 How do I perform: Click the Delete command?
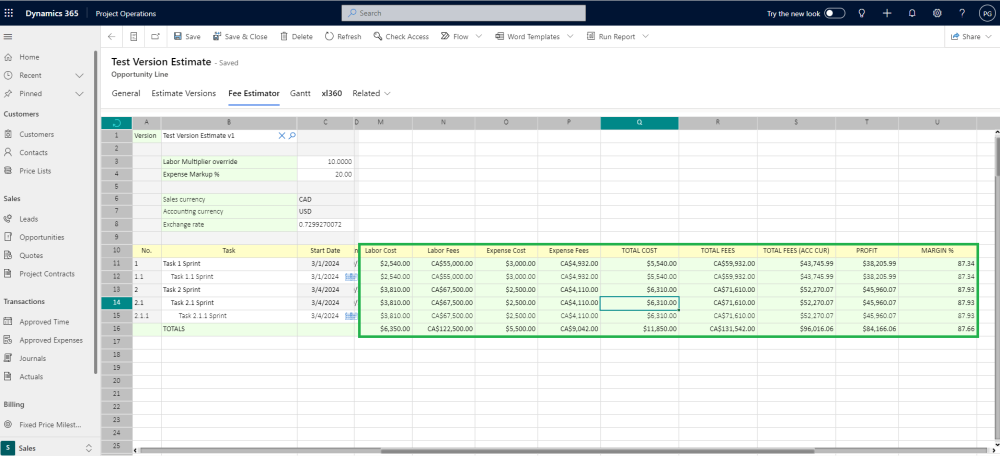(297, 37)
